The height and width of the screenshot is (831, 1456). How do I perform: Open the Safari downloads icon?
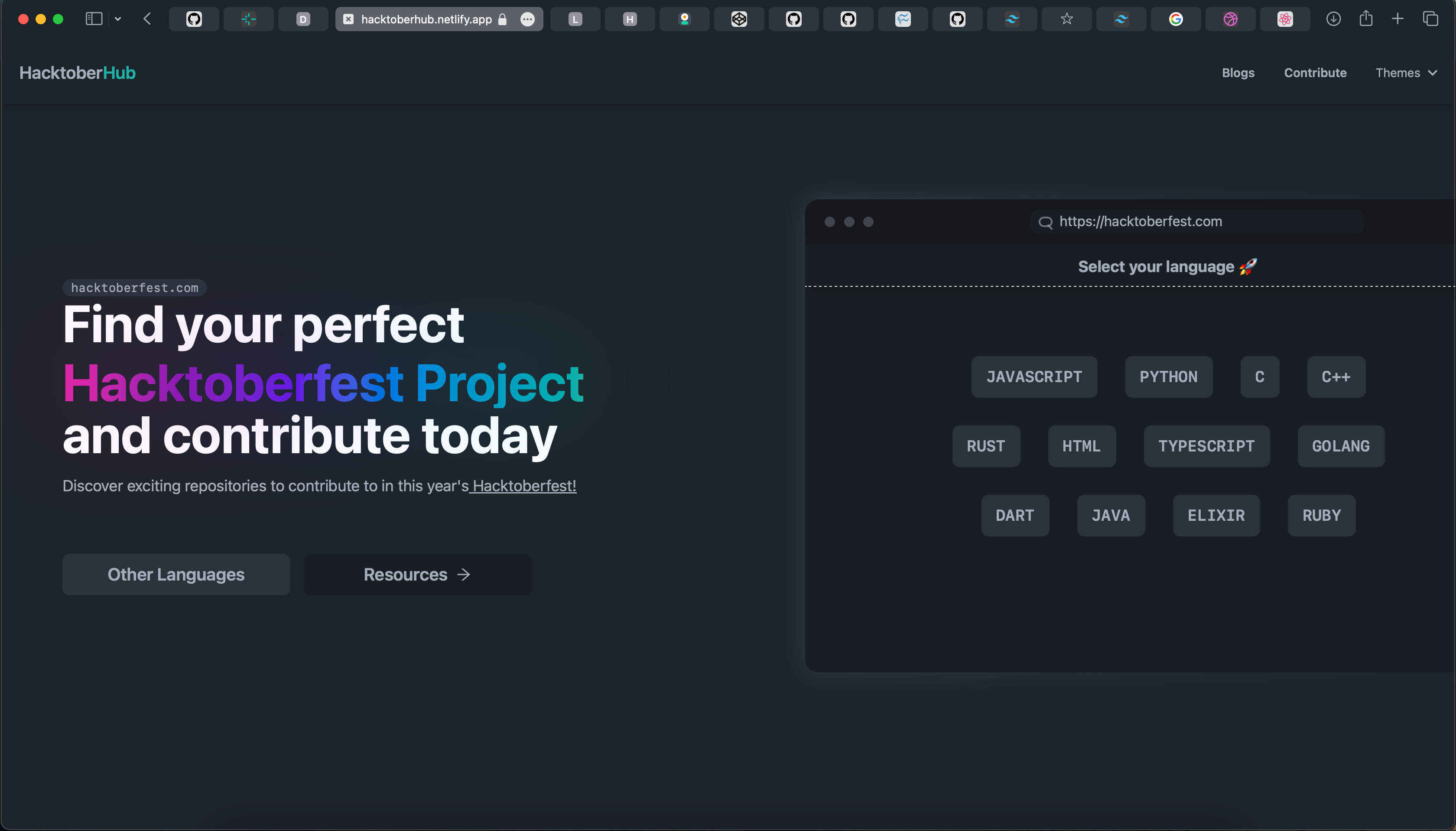click(1333, 19)
